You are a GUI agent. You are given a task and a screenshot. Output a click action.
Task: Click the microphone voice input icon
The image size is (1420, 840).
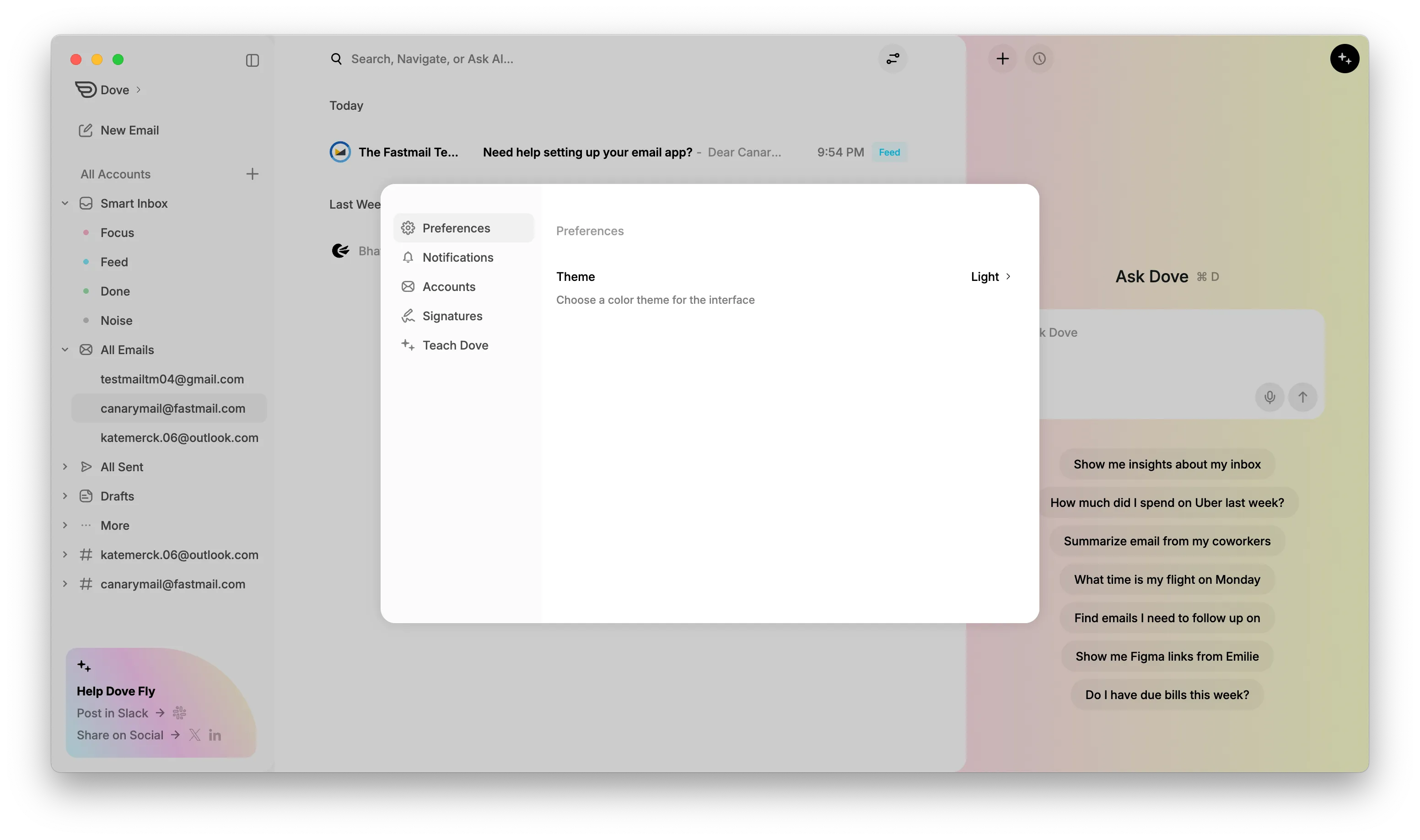(x=1269, y=398)
